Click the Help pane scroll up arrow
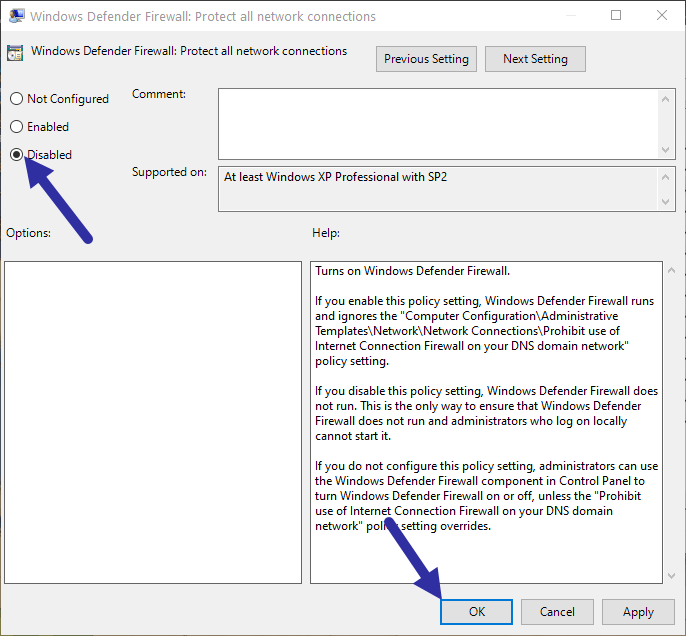Viewport: 686px width, 636px height. (x=671, y=270)
